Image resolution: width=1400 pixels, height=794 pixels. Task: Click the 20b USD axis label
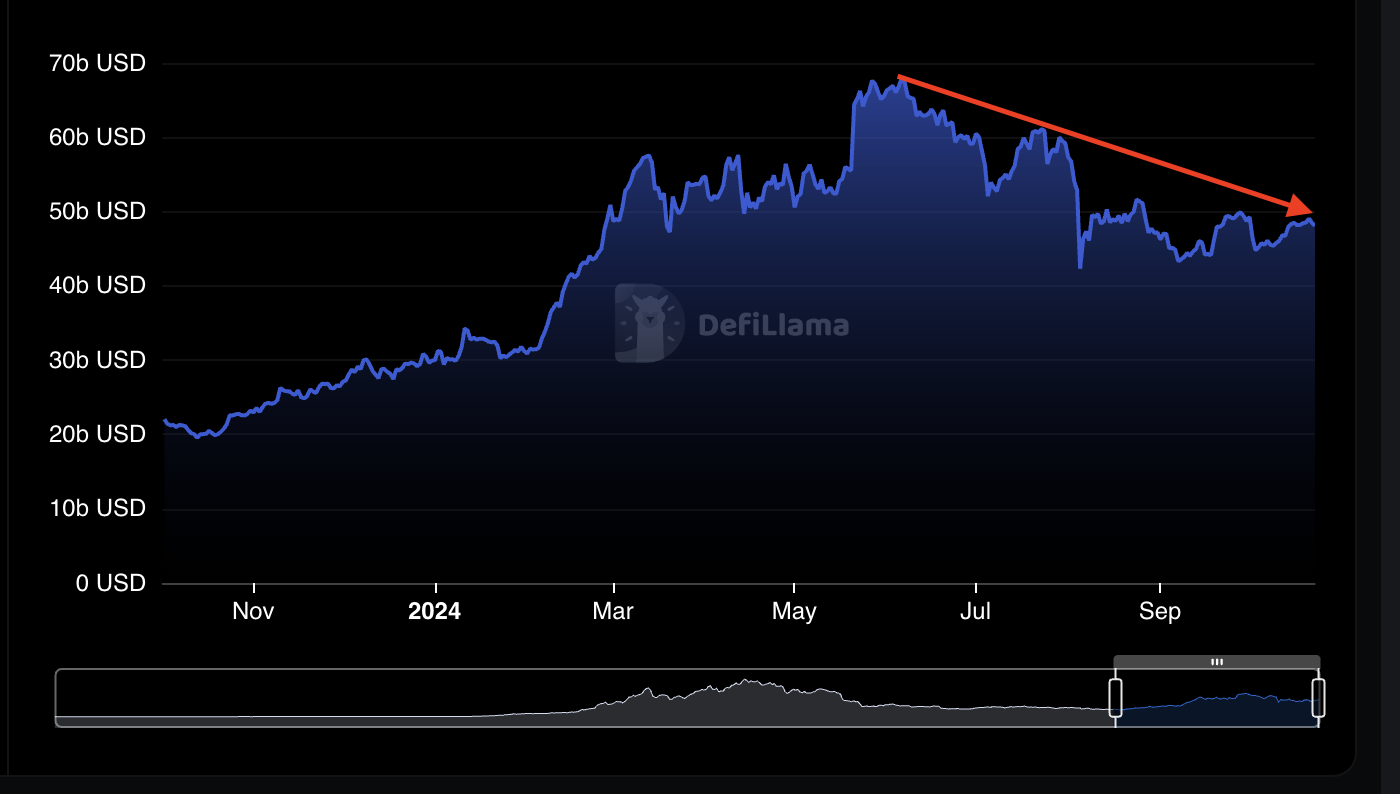coord(97,434)
